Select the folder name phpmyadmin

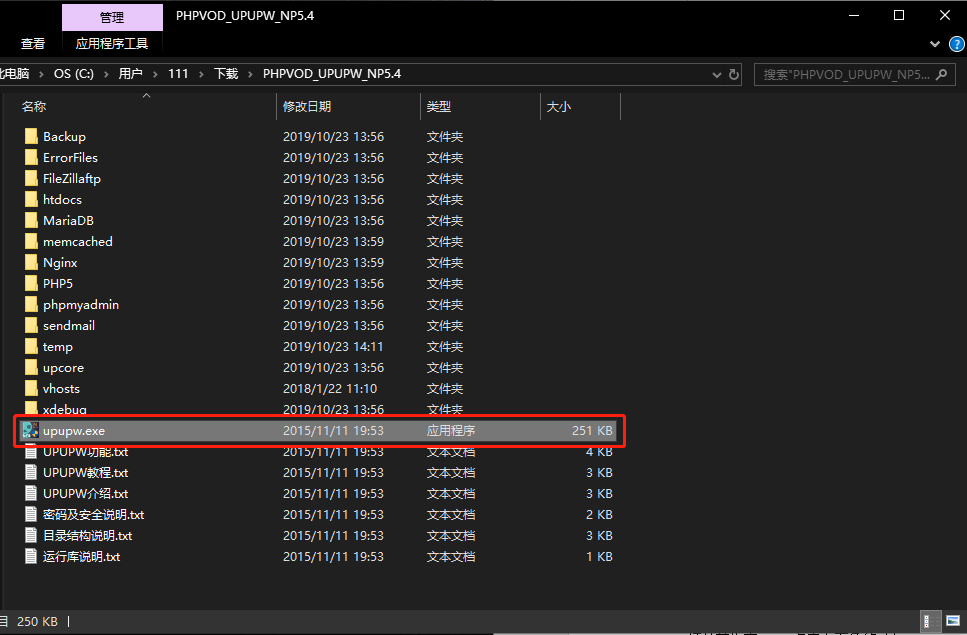point(81,305)
